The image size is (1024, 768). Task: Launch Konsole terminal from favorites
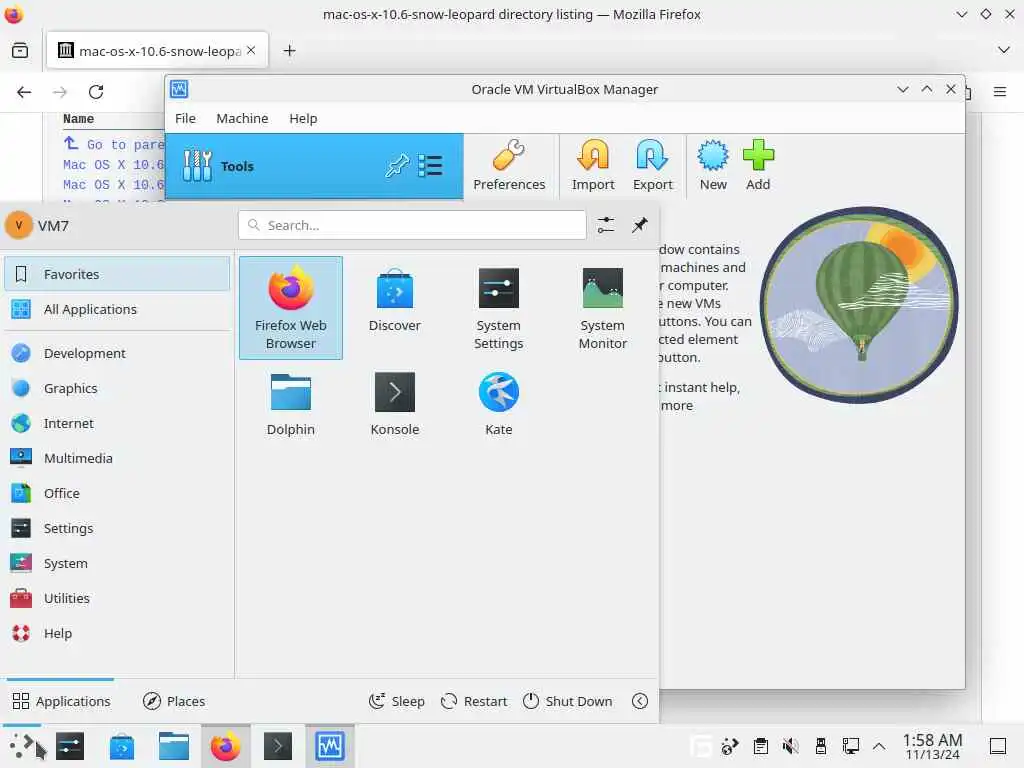pyautogui.click(x=394, y=404)
